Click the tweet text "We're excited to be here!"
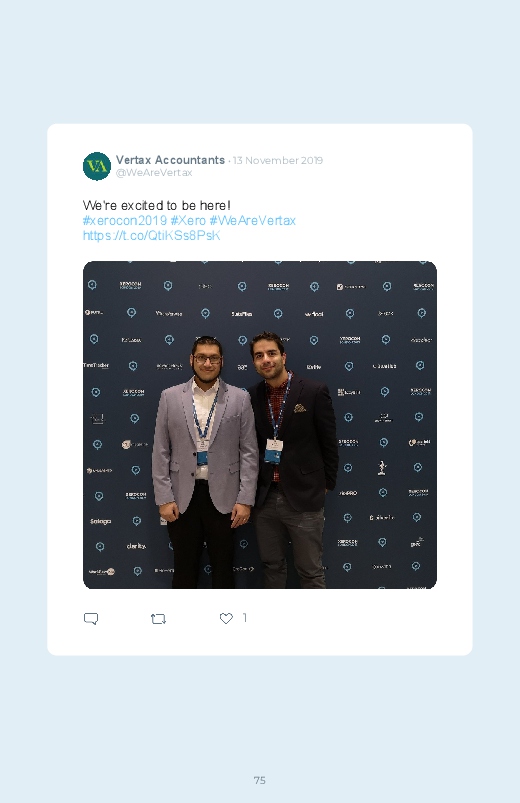520x803 pixels. 157,205
